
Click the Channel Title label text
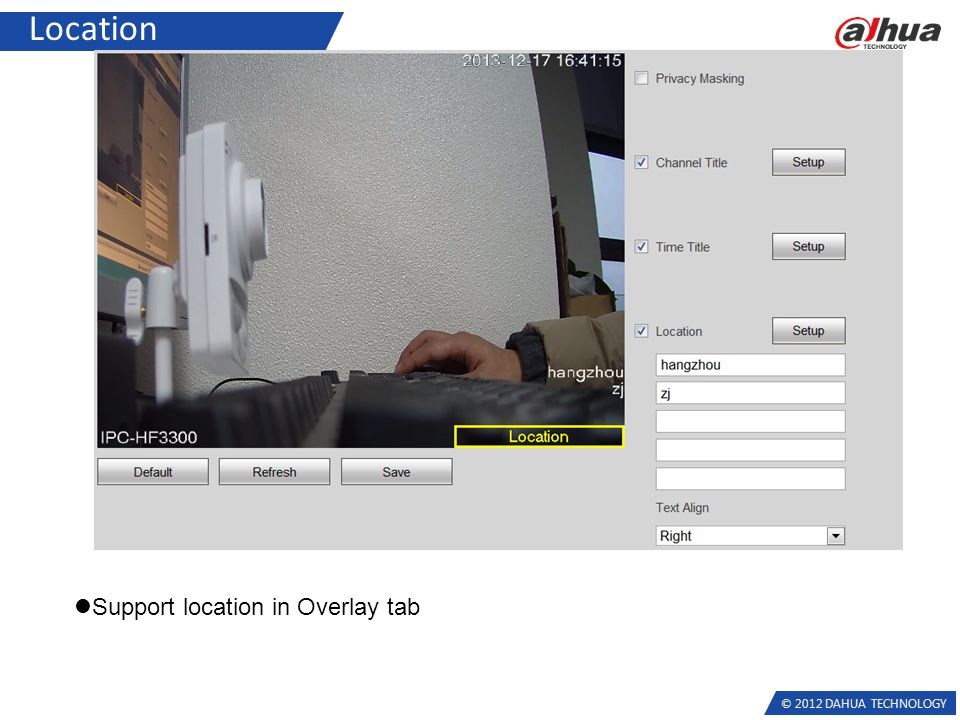691,163
